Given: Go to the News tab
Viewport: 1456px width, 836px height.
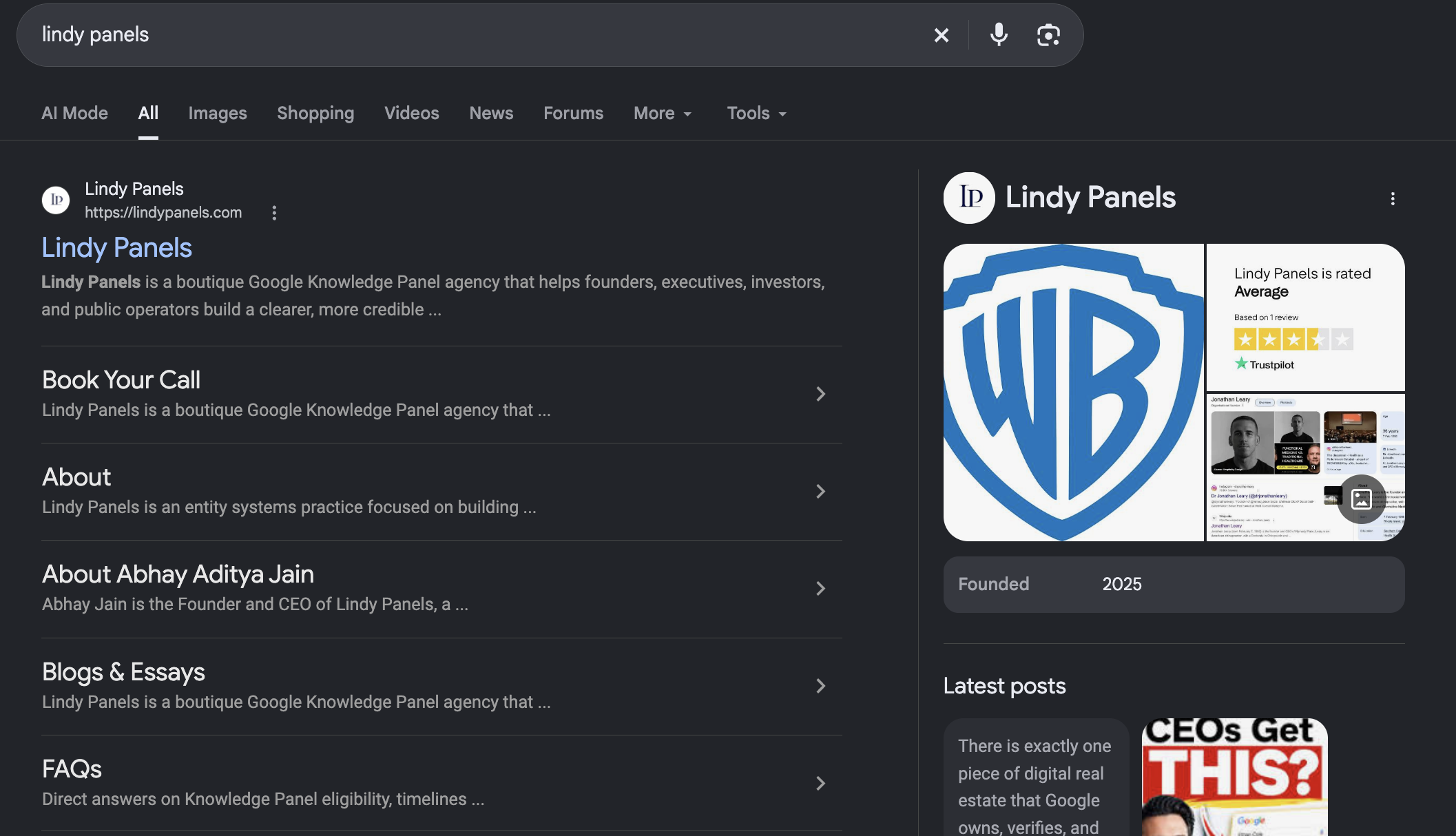Looking at the screenshot, I should click(491, 113).
